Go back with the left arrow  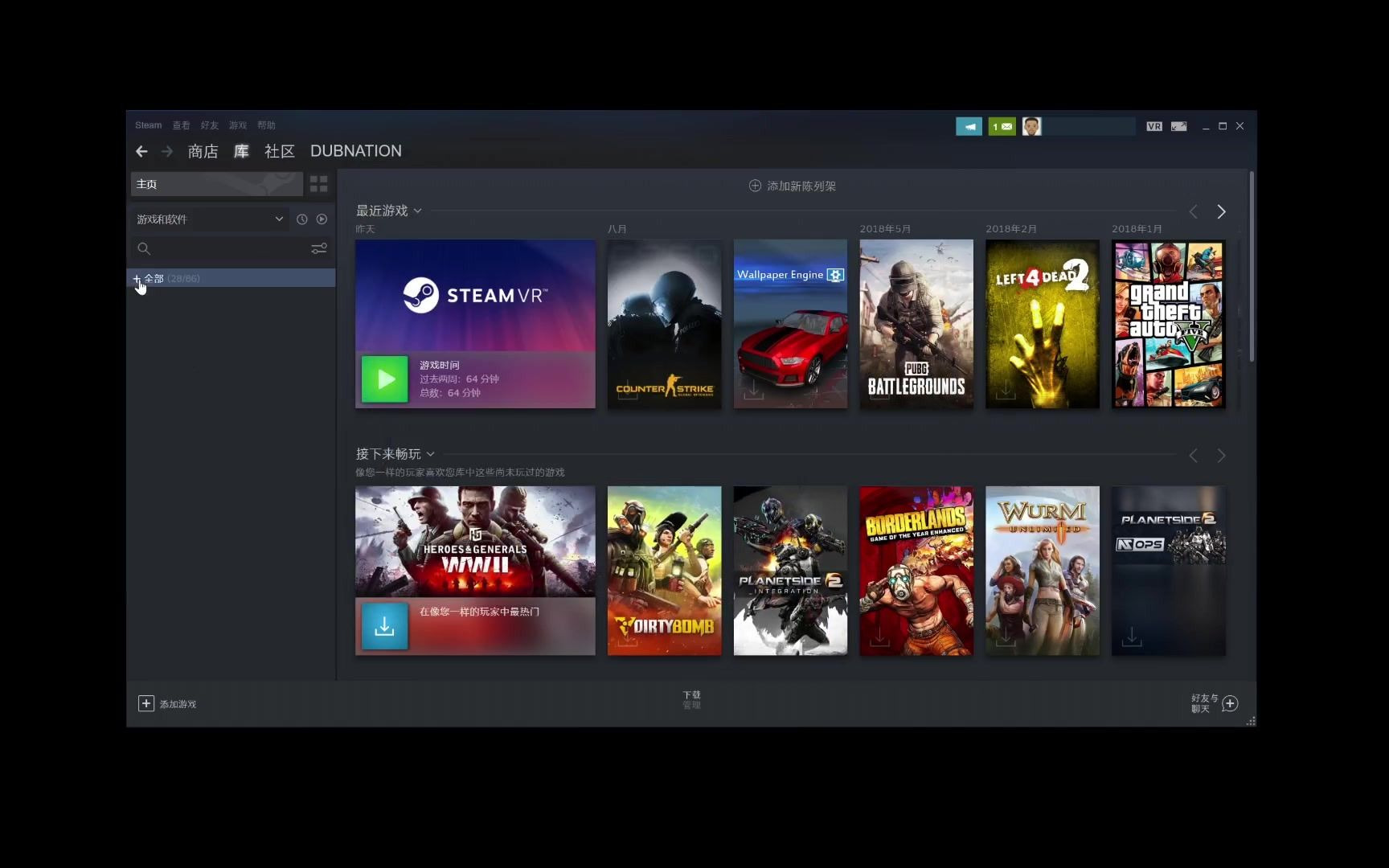point(141,151)
